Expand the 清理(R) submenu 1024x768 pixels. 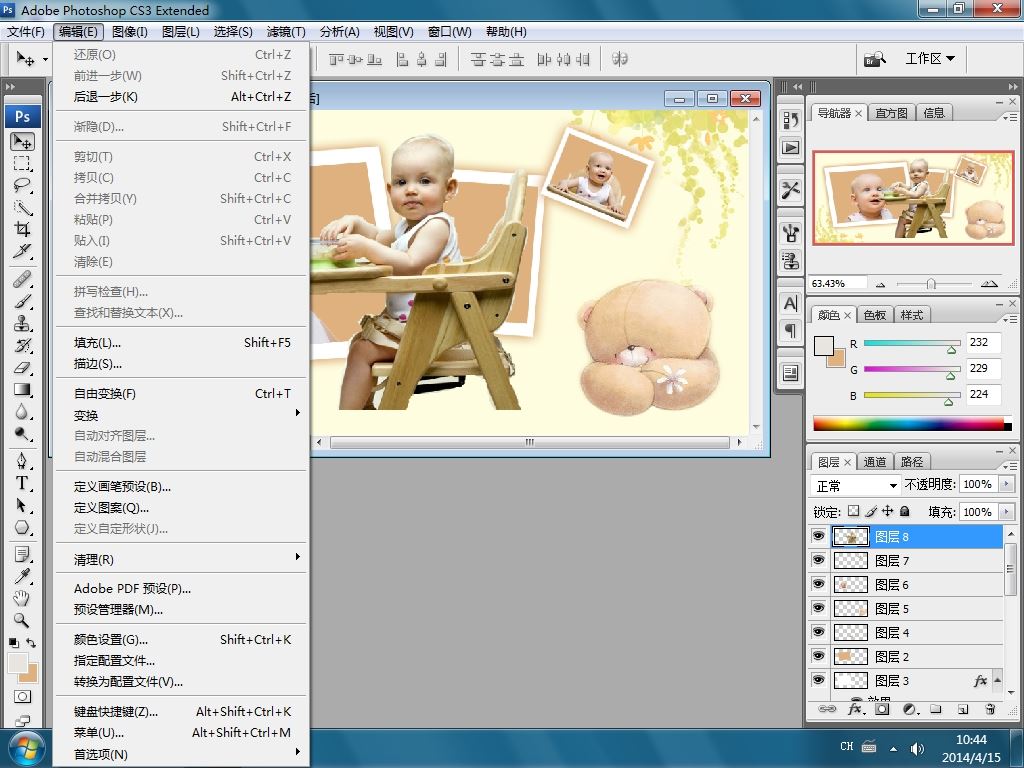tap(182, 559)
